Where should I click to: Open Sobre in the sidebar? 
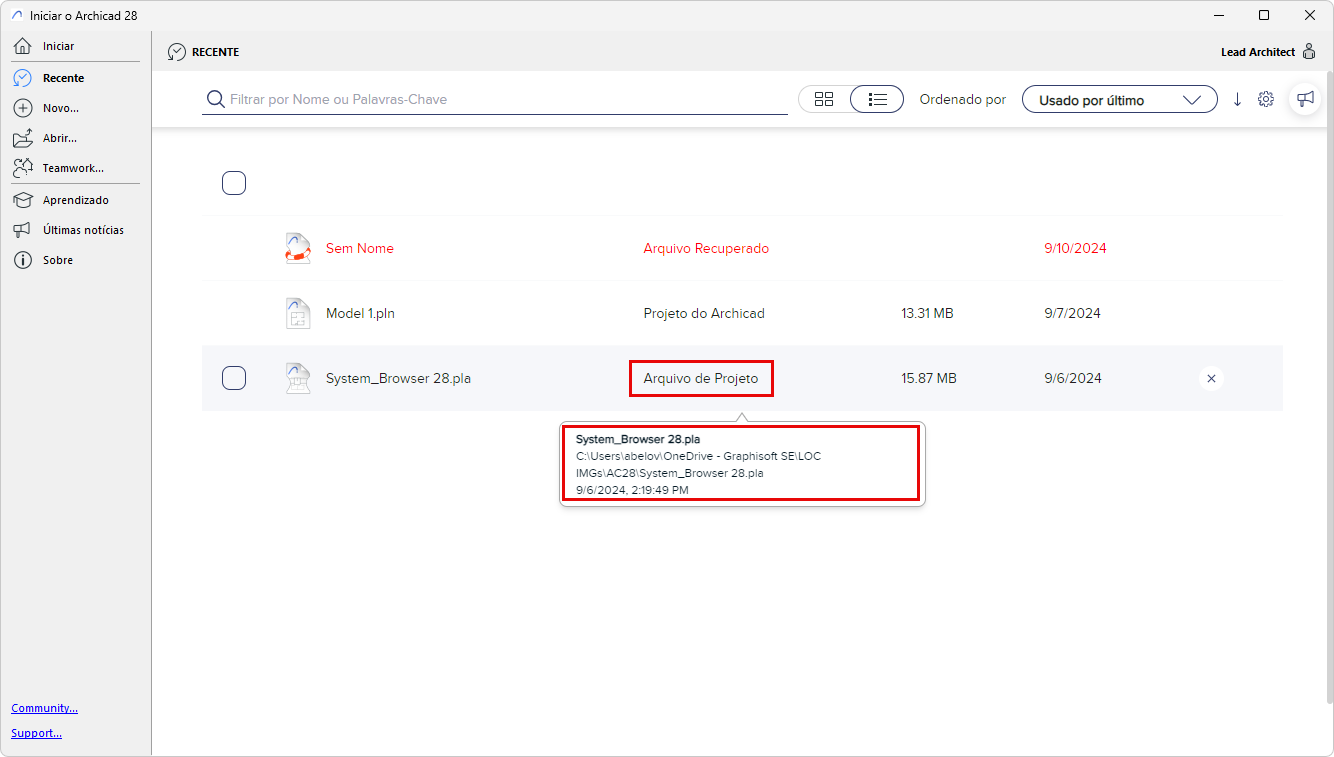(58, 260)
